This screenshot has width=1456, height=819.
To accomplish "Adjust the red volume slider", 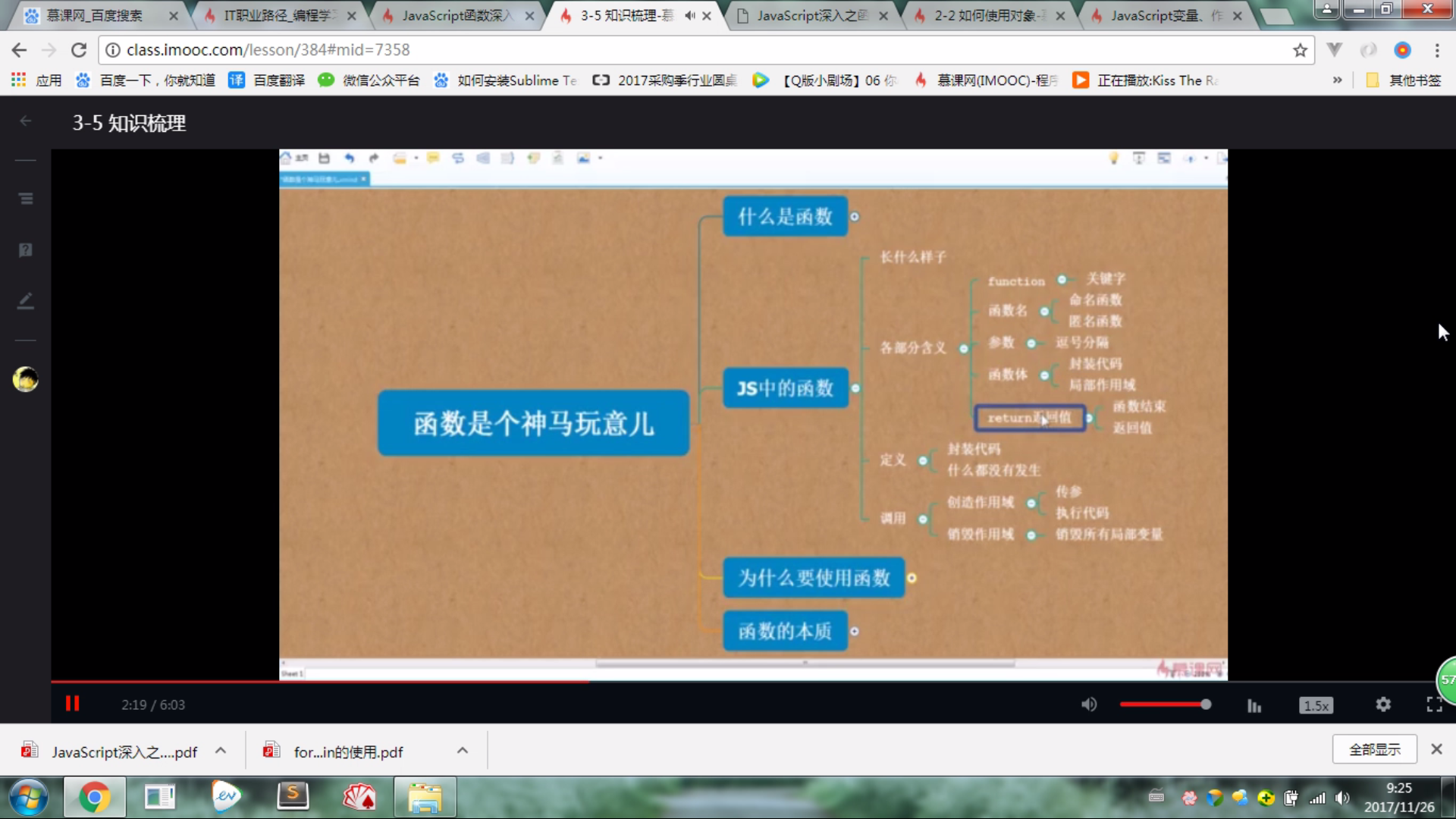I will [x=1164, y=704].
